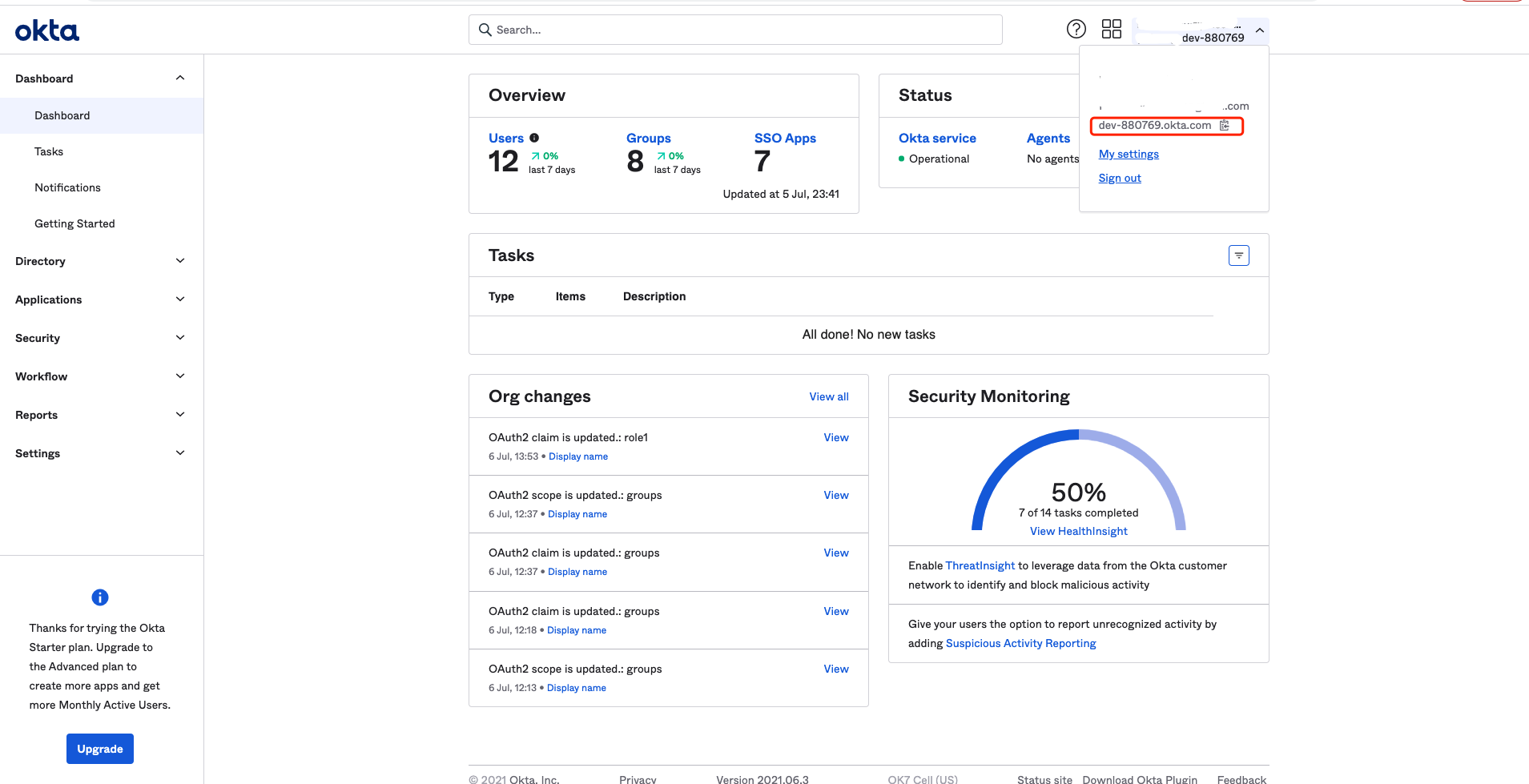Click dev-880769.okta.com domain text
Image resolution: width=1529 pixels, height=784 pixels.
[x=1155, y=125]
